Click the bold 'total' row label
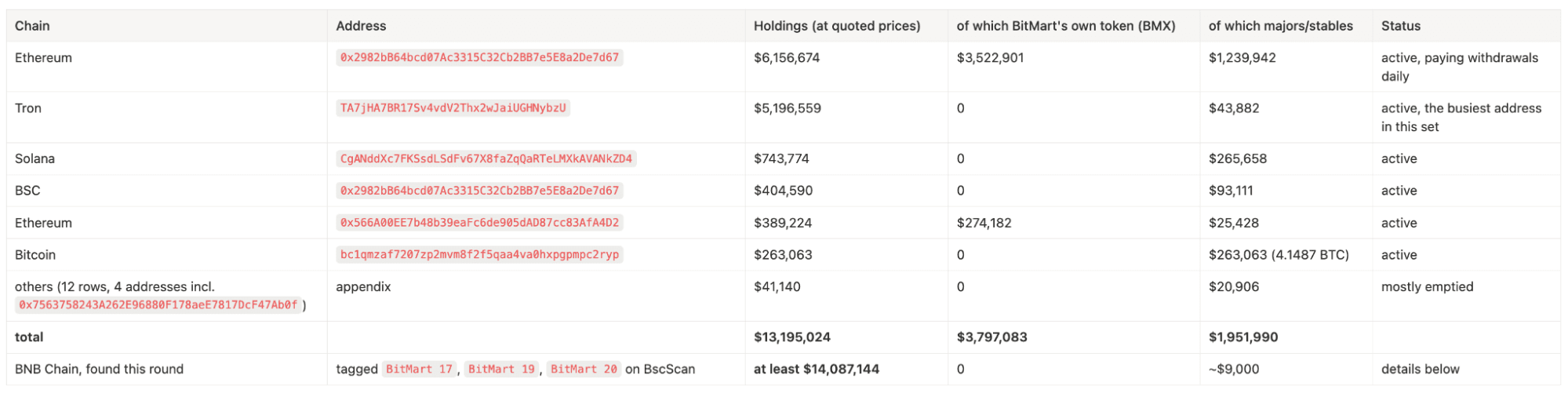 coord(29,337)
